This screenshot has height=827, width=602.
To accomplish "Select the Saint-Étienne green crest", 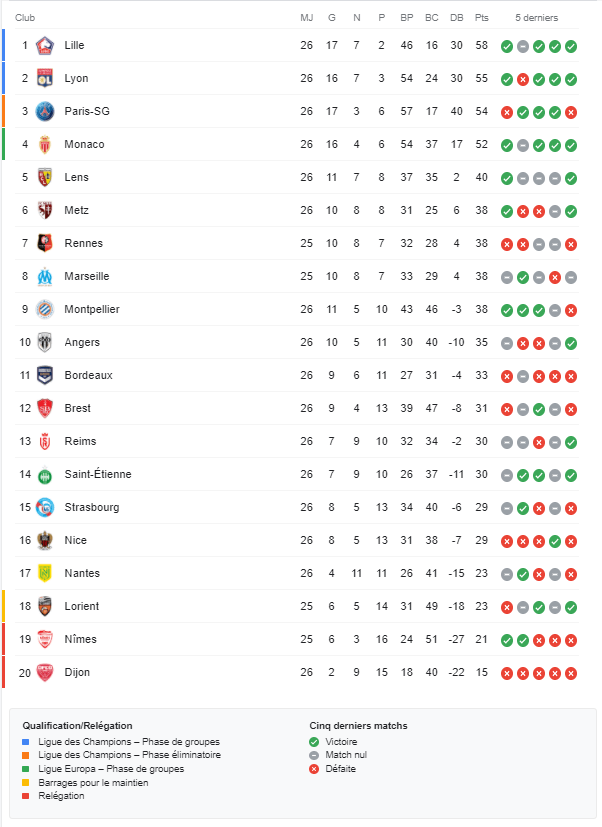I will click(x=45, y=475).
